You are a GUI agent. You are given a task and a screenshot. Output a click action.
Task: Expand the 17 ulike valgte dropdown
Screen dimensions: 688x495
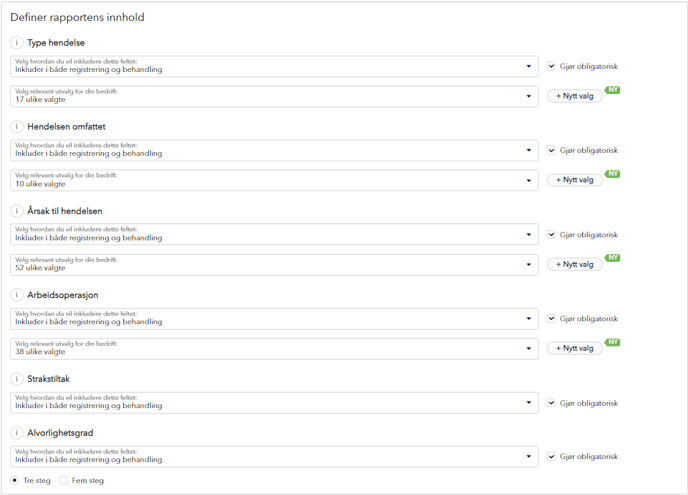pos(274,96)
